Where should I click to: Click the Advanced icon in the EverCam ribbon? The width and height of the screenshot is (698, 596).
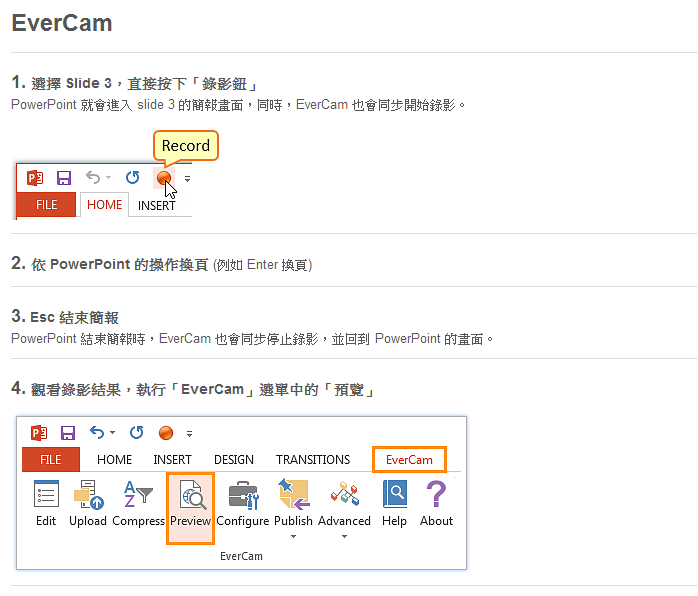point(344,496)
